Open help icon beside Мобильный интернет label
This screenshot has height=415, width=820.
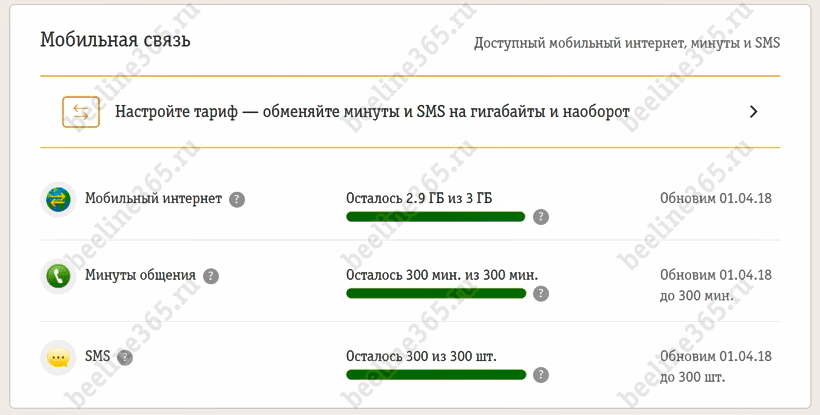[237, 199]
